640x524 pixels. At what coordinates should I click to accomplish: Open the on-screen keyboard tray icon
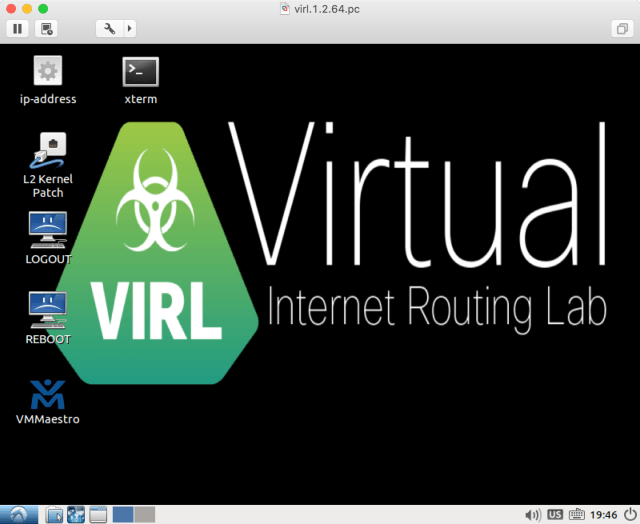pyautogui.click(x=576, y=515)
